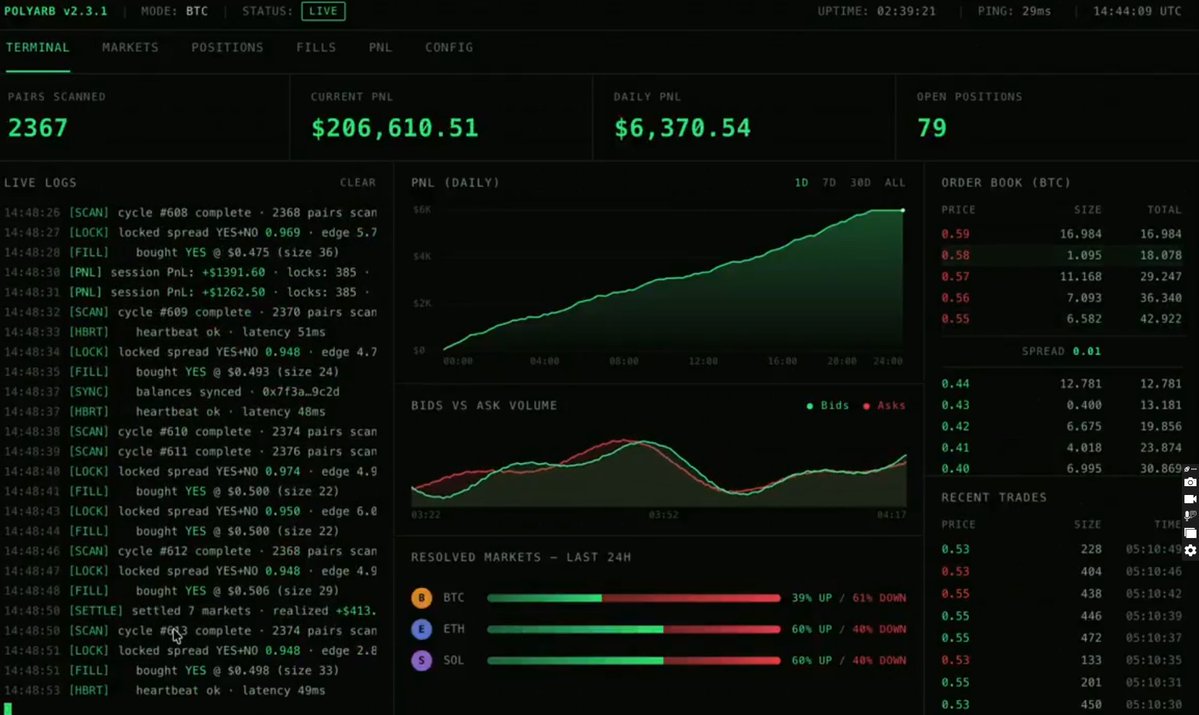Click the PING 29ms readout
Viewport: 1199px width, 715px height.
pyautogui.click(x=1014, y=11)
